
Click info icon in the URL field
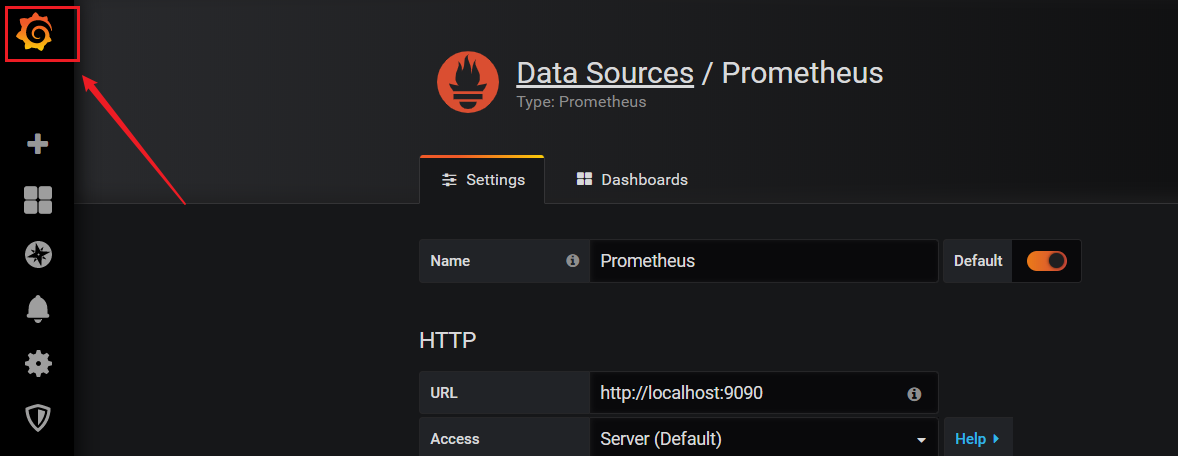click(x=914, y=394)
